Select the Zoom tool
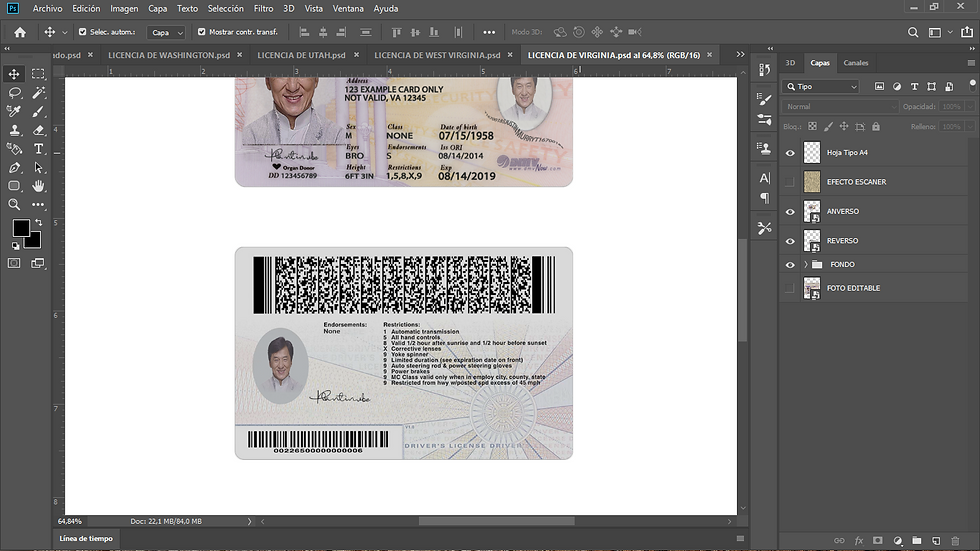 pyautogui.click(x=14, y=204)
